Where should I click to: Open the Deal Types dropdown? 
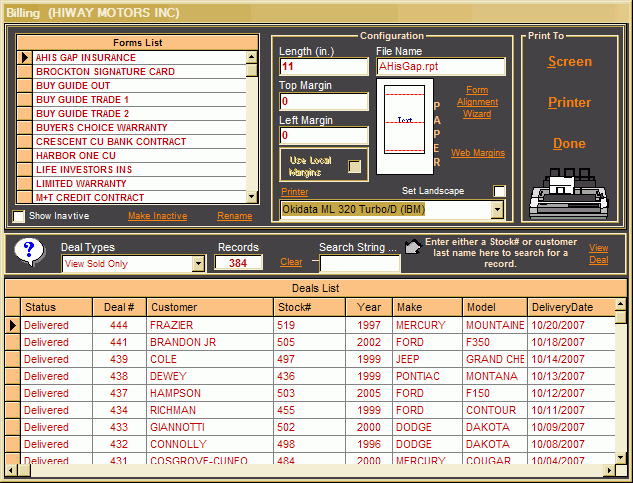(198, 264)
